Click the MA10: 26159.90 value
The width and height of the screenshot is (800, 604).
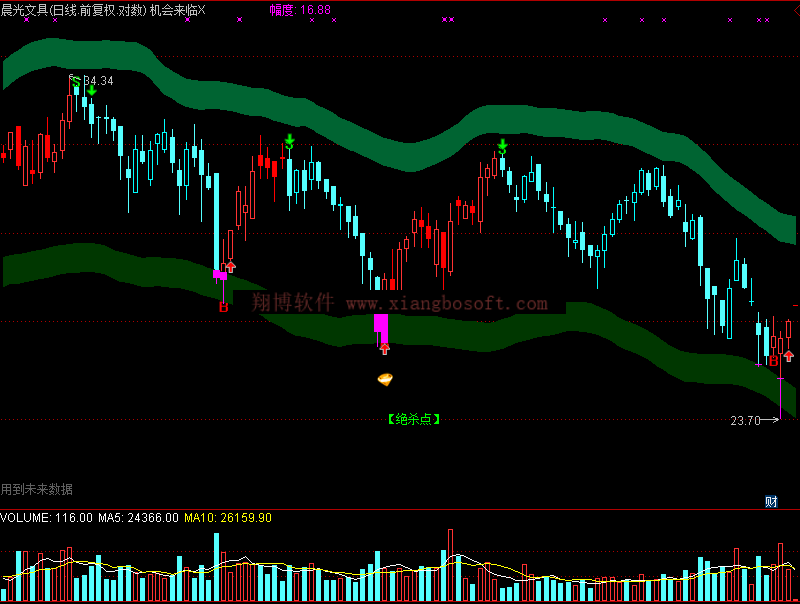(228, 518)
